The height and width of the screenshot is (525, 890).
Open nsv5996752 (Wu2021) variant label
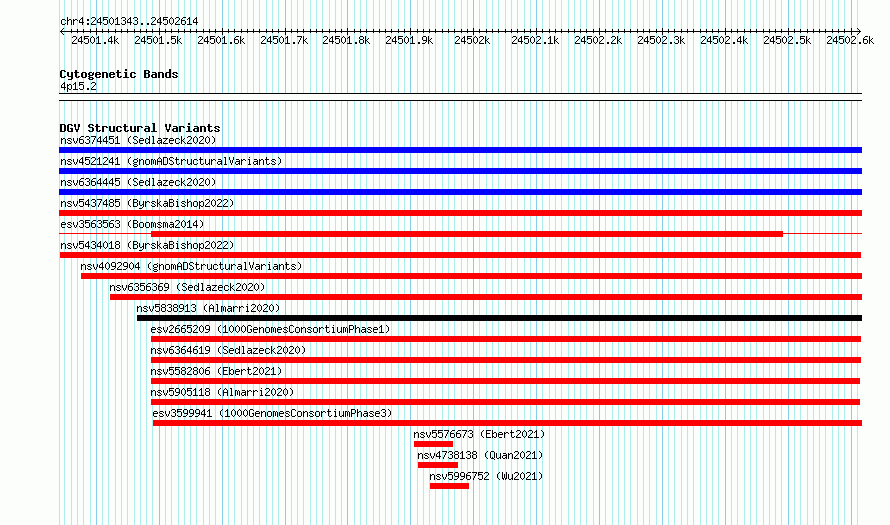point(486,476)
